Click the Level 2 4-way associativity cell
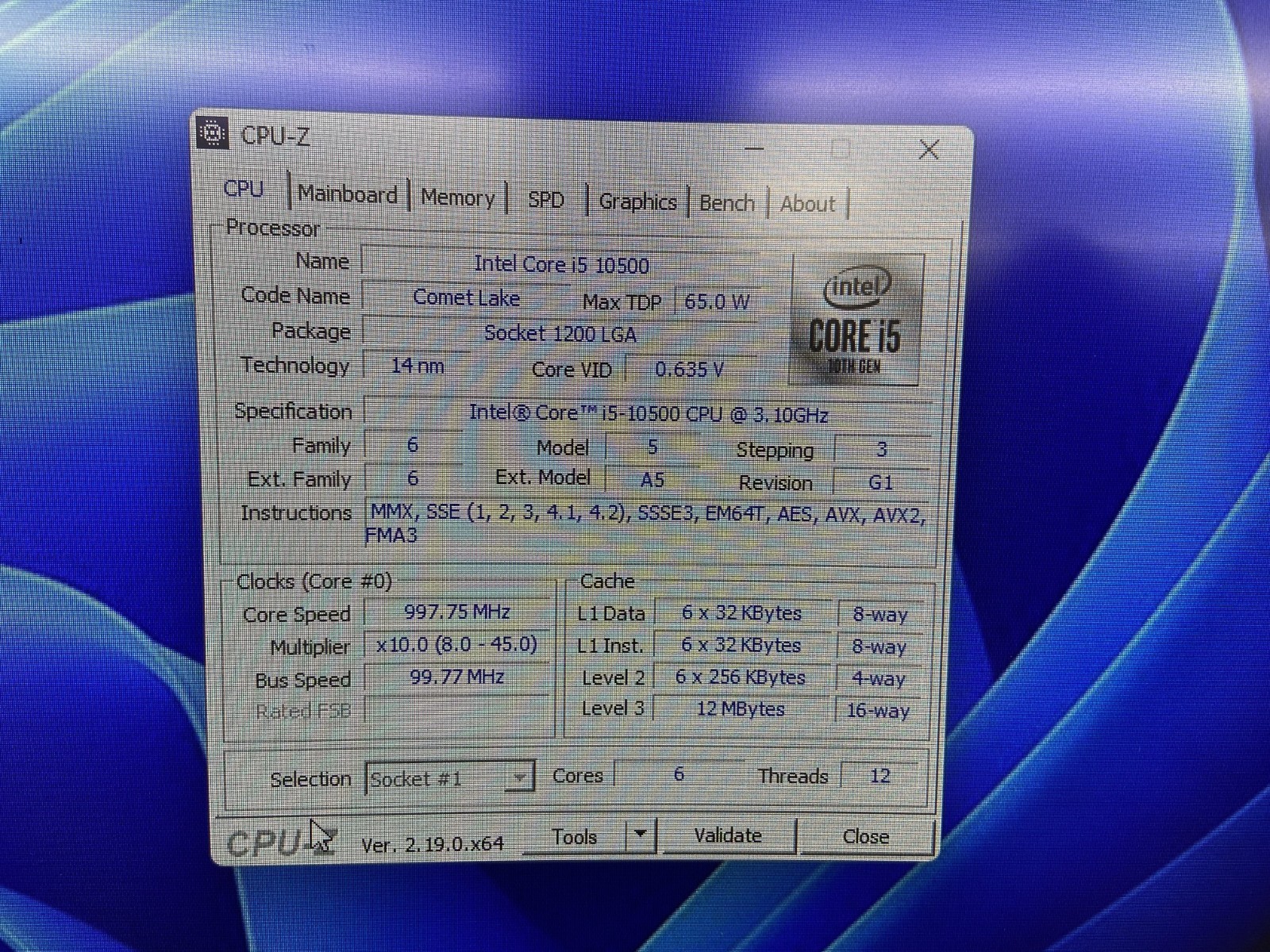This screenshot has width=1270, height=952. [878, 679]
